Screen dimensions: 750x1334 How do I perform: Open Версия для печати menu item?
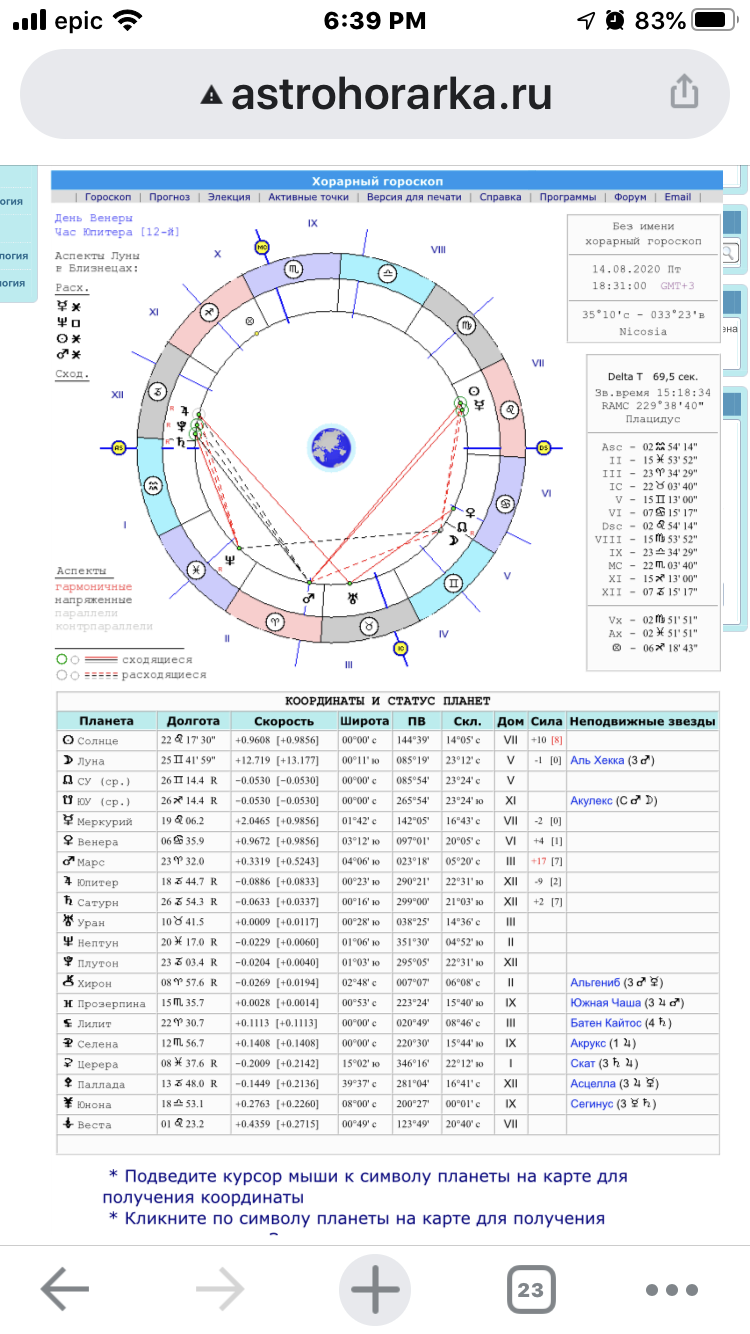click(415, 197)
